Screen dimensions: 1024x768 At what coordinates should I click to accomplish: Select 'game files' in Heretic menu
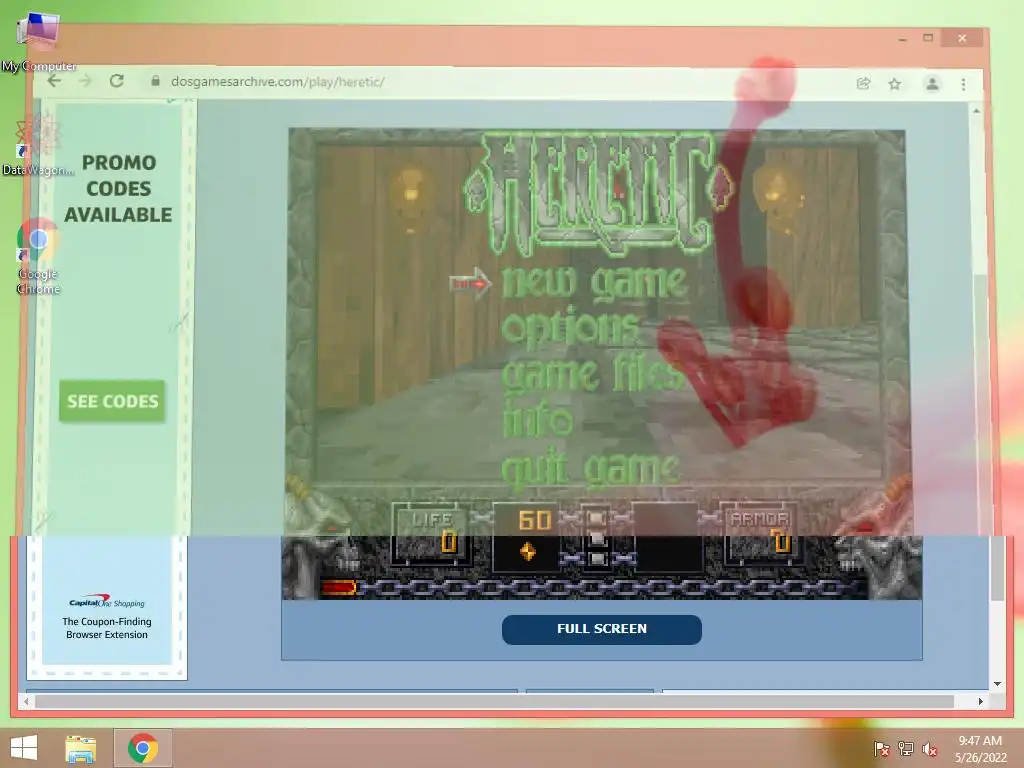tap(592, 374)
